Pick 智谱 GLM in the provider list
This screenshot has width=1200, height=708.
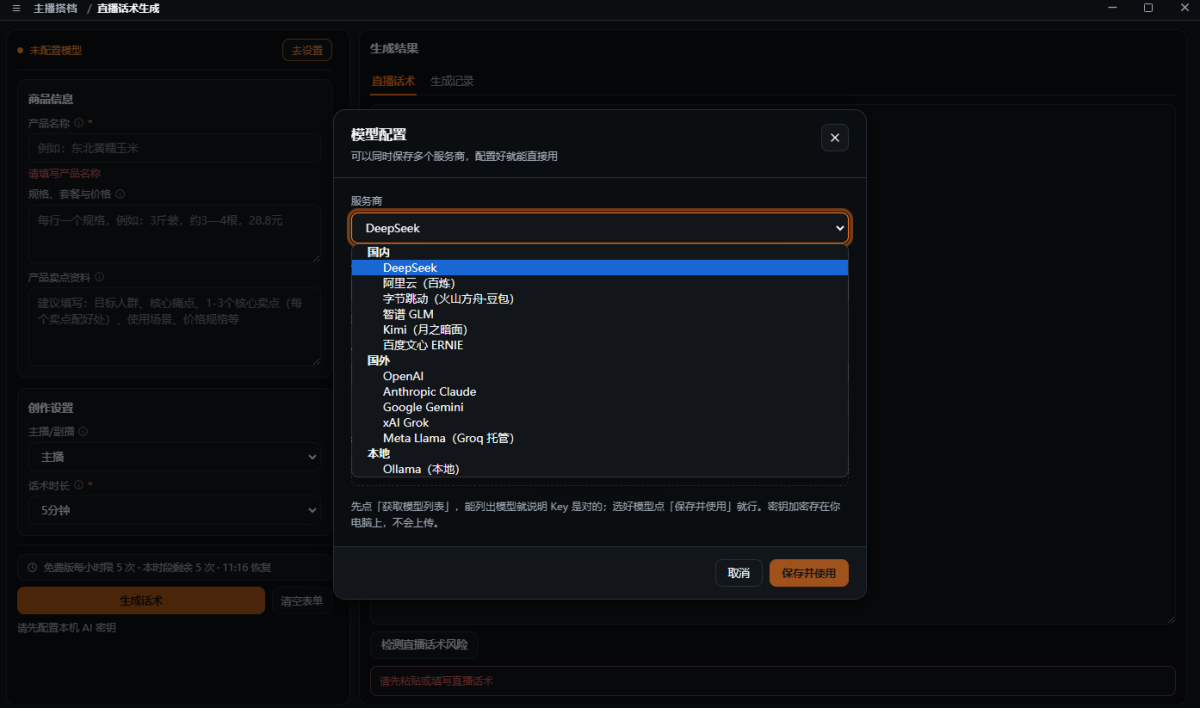click(x=600, y=314)
